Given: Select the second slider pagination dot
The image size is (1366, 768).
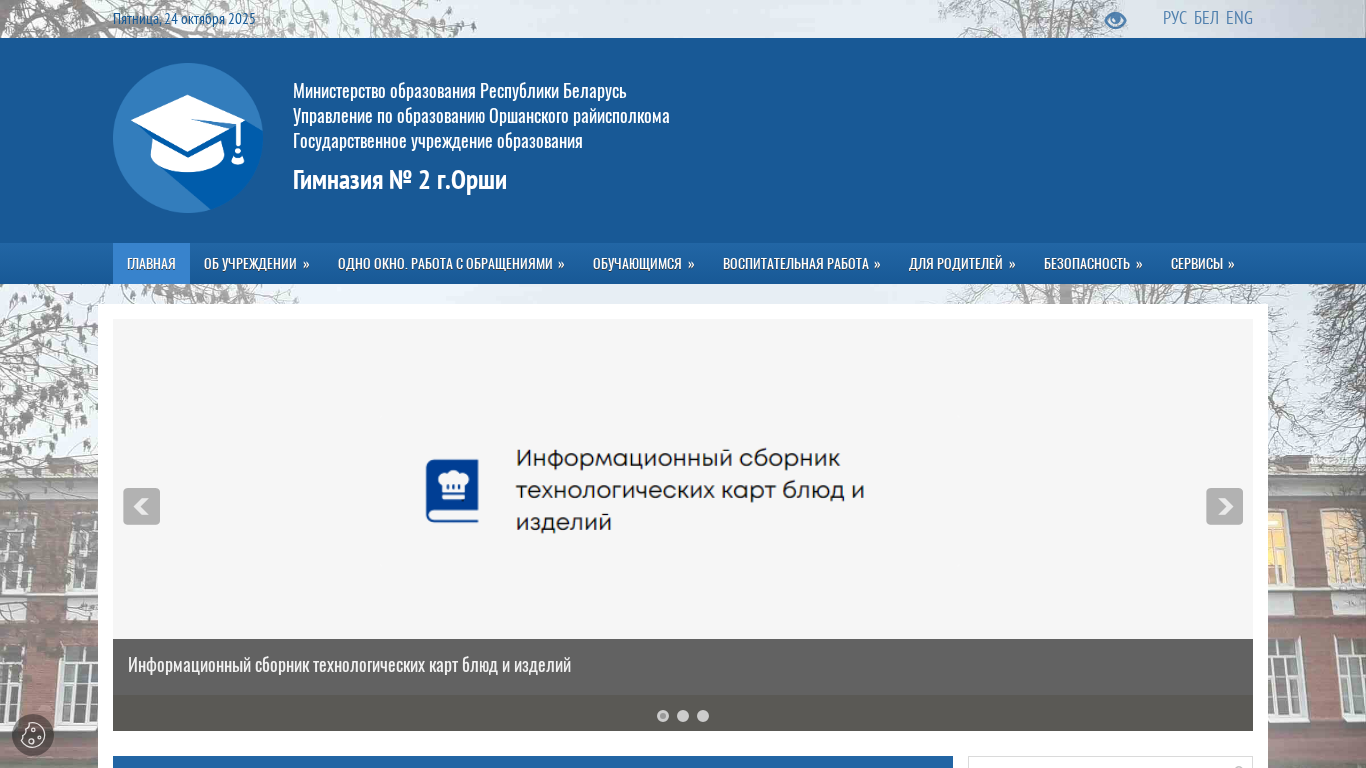Looking at the screenshot, I should (683, 716).
